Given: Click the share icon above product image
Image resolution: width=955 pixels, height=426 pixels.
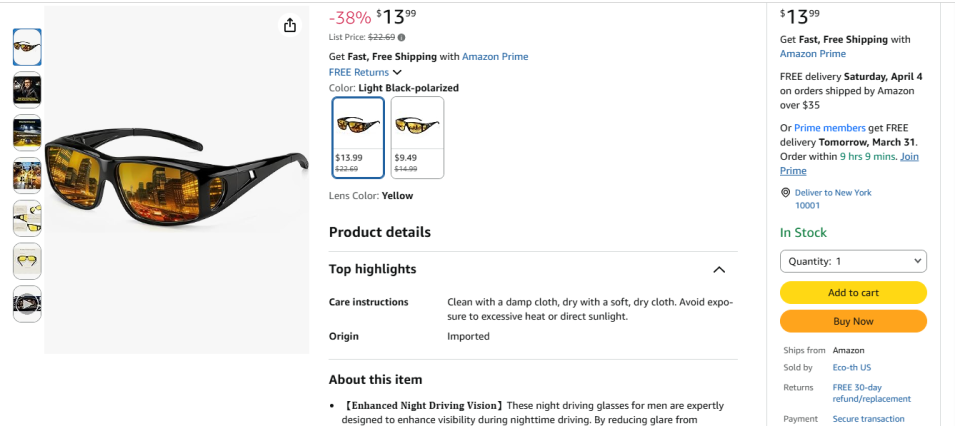Looking at the screenshot, I should point(290,25).
